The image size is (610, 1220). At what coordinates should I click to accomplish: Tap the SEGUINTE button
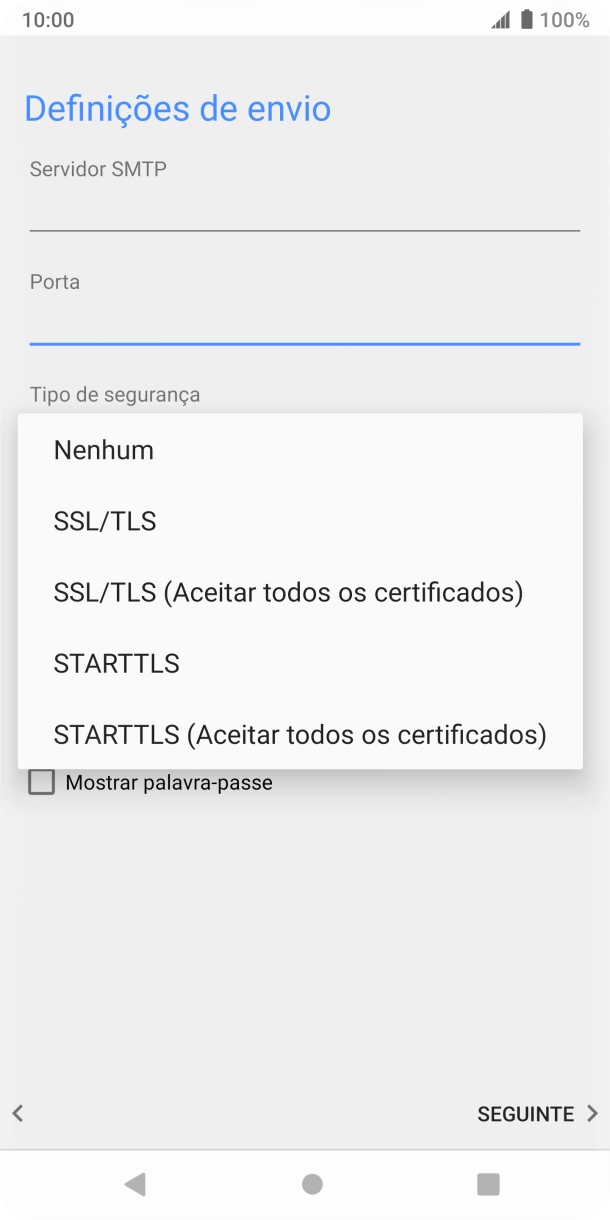(526, 1113)
